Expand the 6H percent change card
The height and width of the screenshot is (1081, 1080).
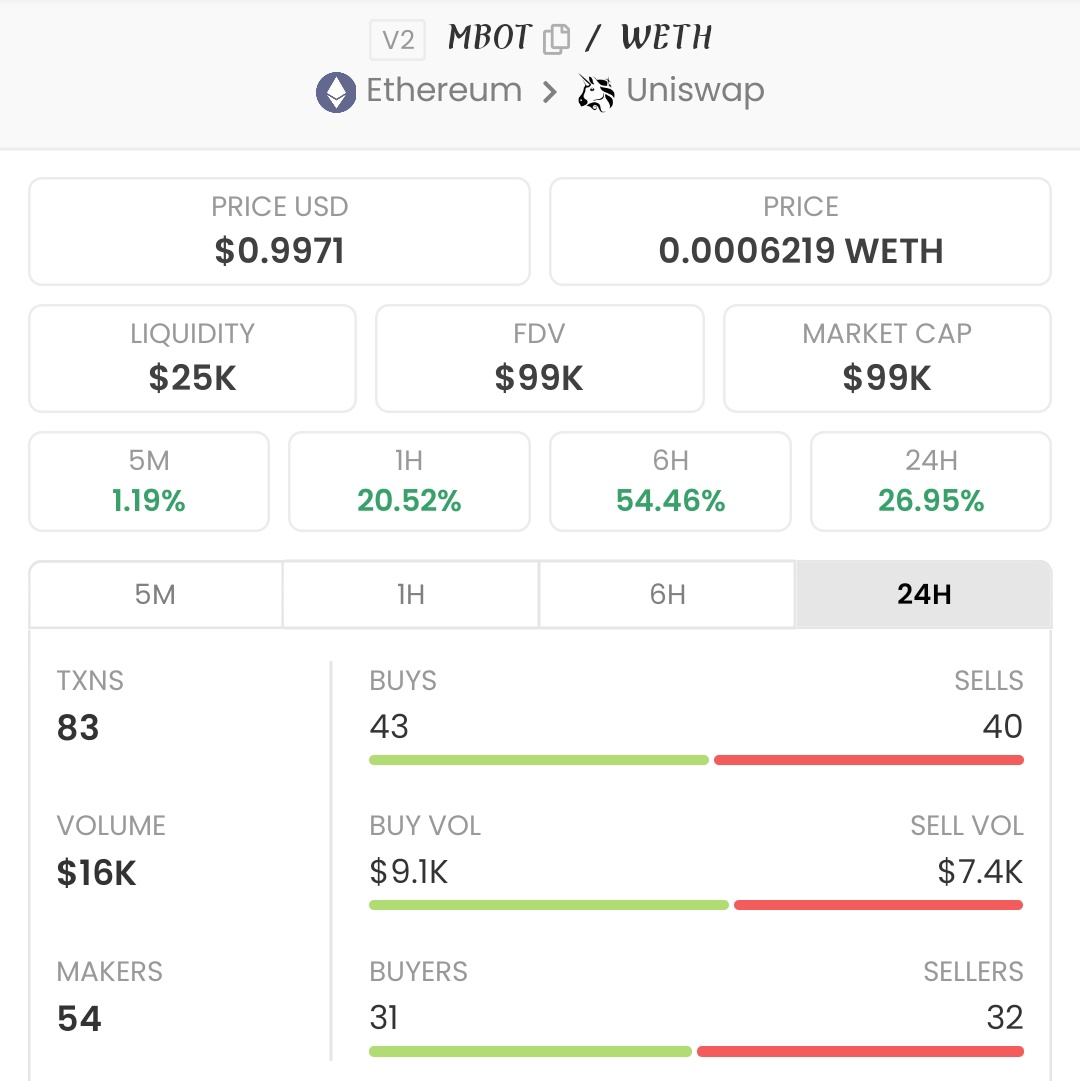pos(670,481)
